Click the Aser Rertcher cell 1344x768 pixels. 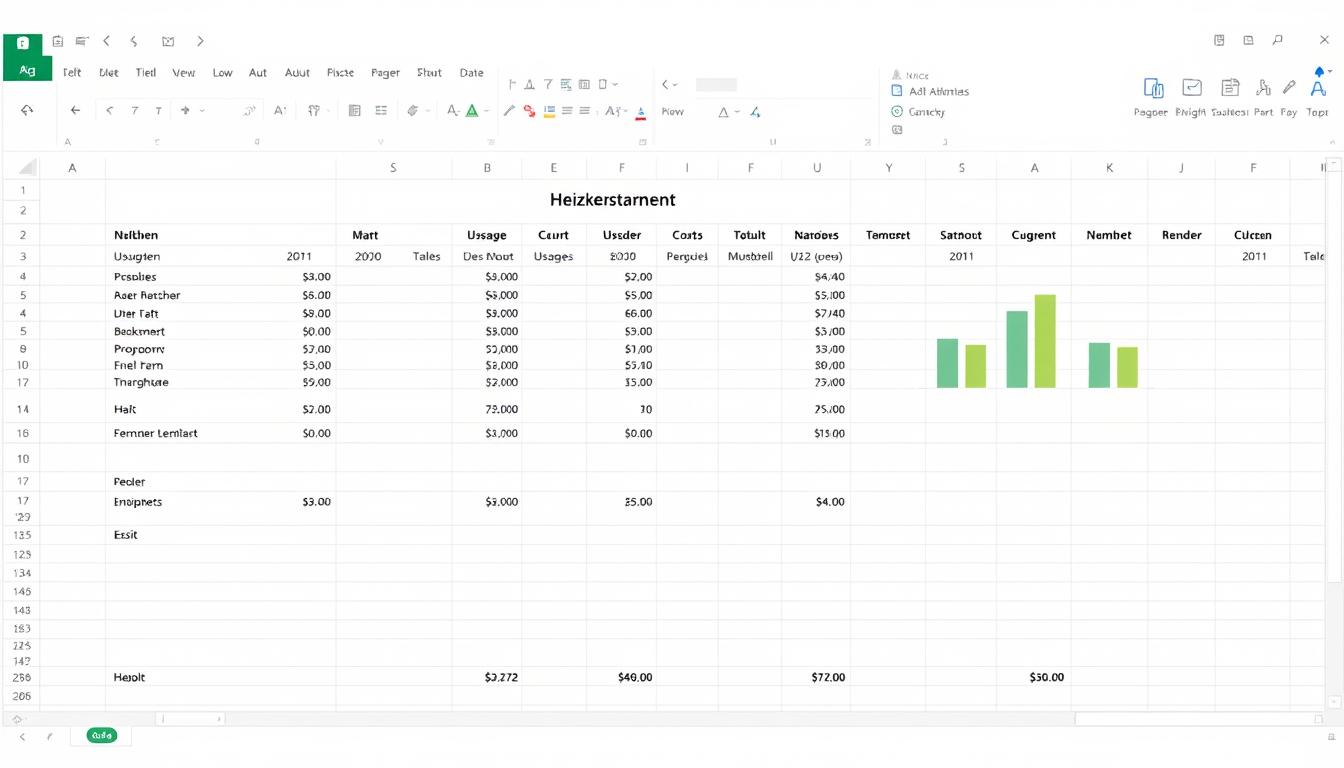point(147,296)
